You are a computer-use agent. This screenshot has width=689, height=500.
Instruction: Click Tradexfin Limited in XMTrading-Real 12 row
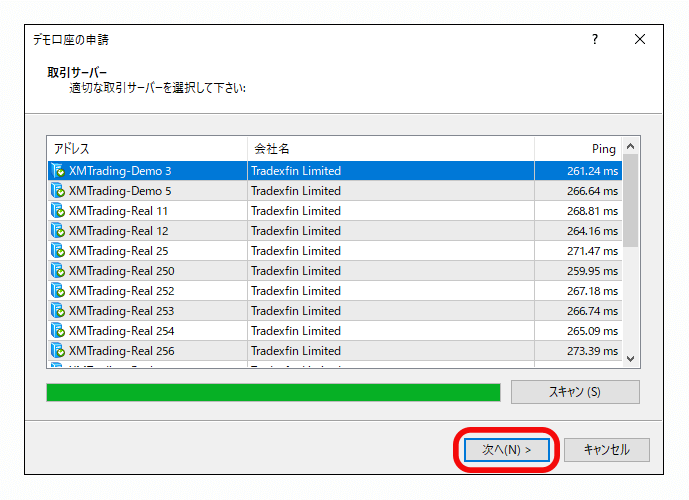tap(296, 231)
